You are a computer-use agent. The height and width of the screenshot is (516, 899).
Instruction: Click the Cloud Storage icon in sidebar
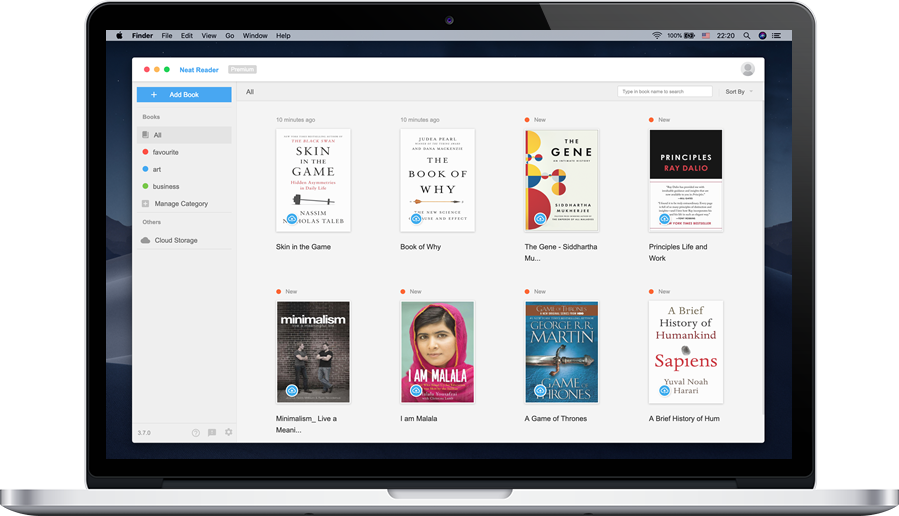[x=146, y=240]
